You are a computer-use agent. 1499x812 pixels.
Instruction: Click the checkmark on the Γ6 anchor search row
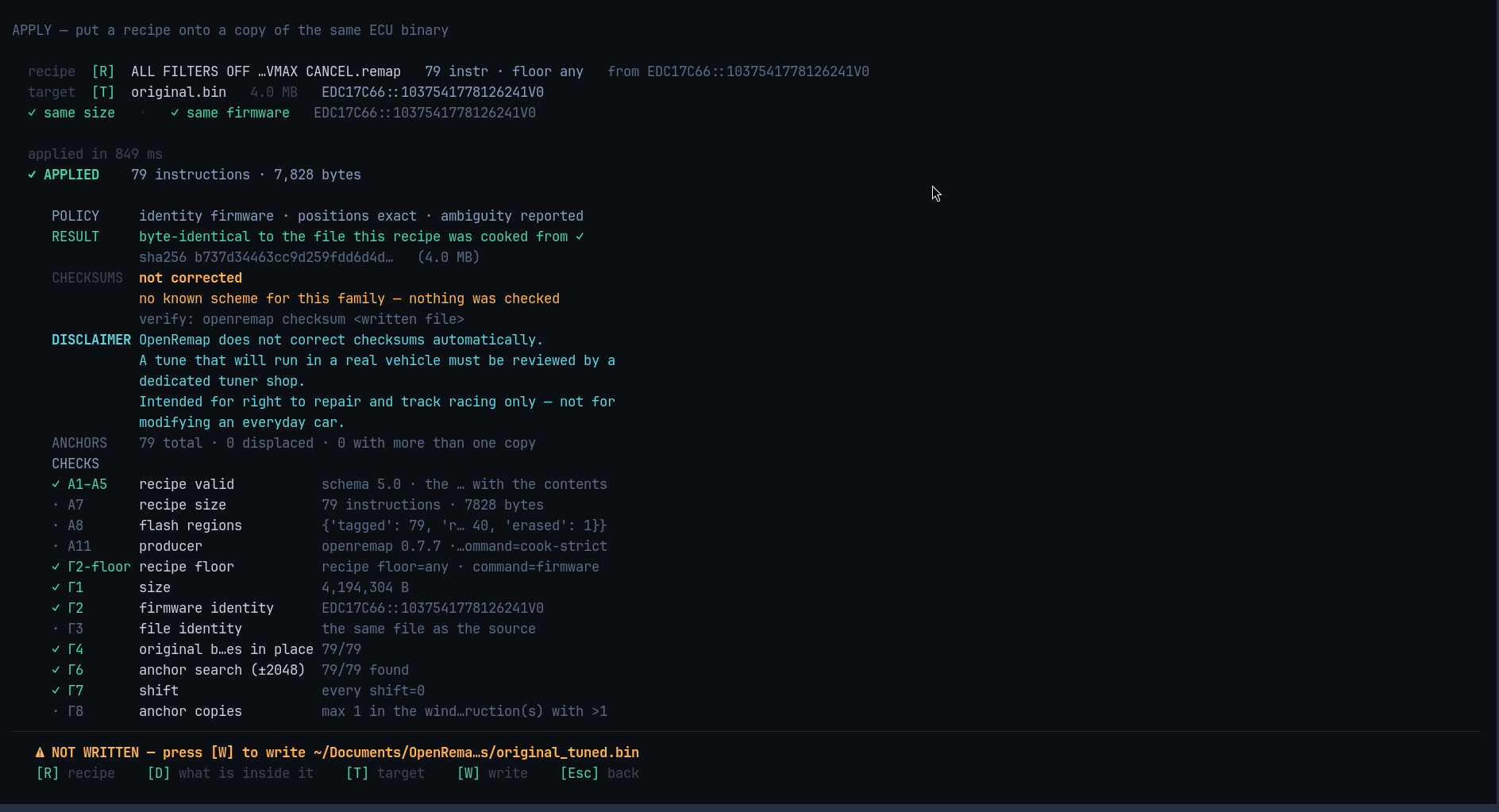(56, 670)
